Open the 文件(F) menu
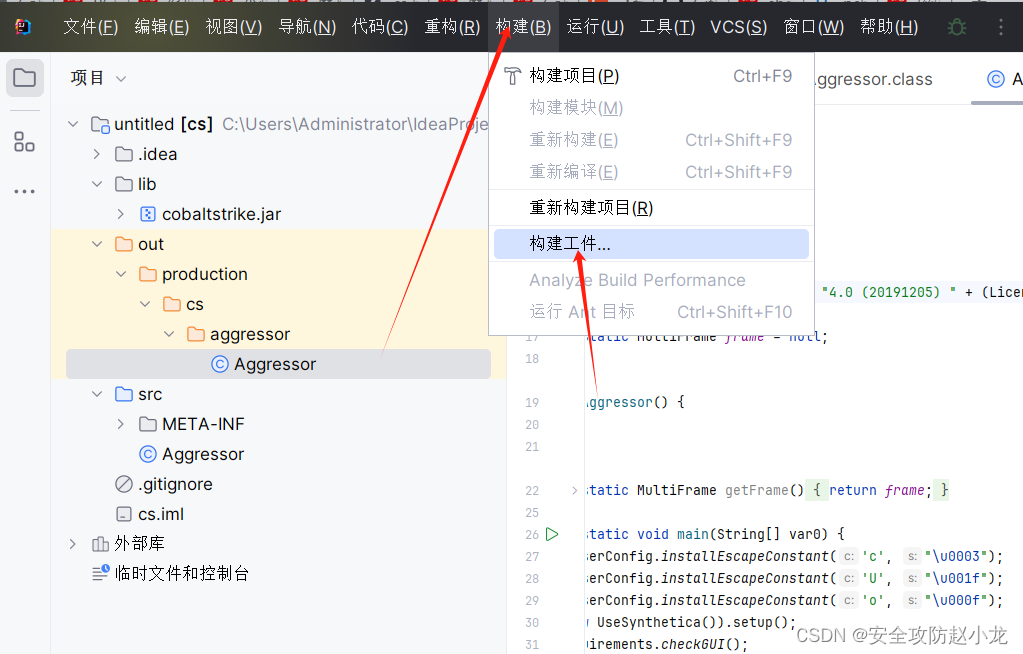1023x654 pixels. [x=90, y=27]
